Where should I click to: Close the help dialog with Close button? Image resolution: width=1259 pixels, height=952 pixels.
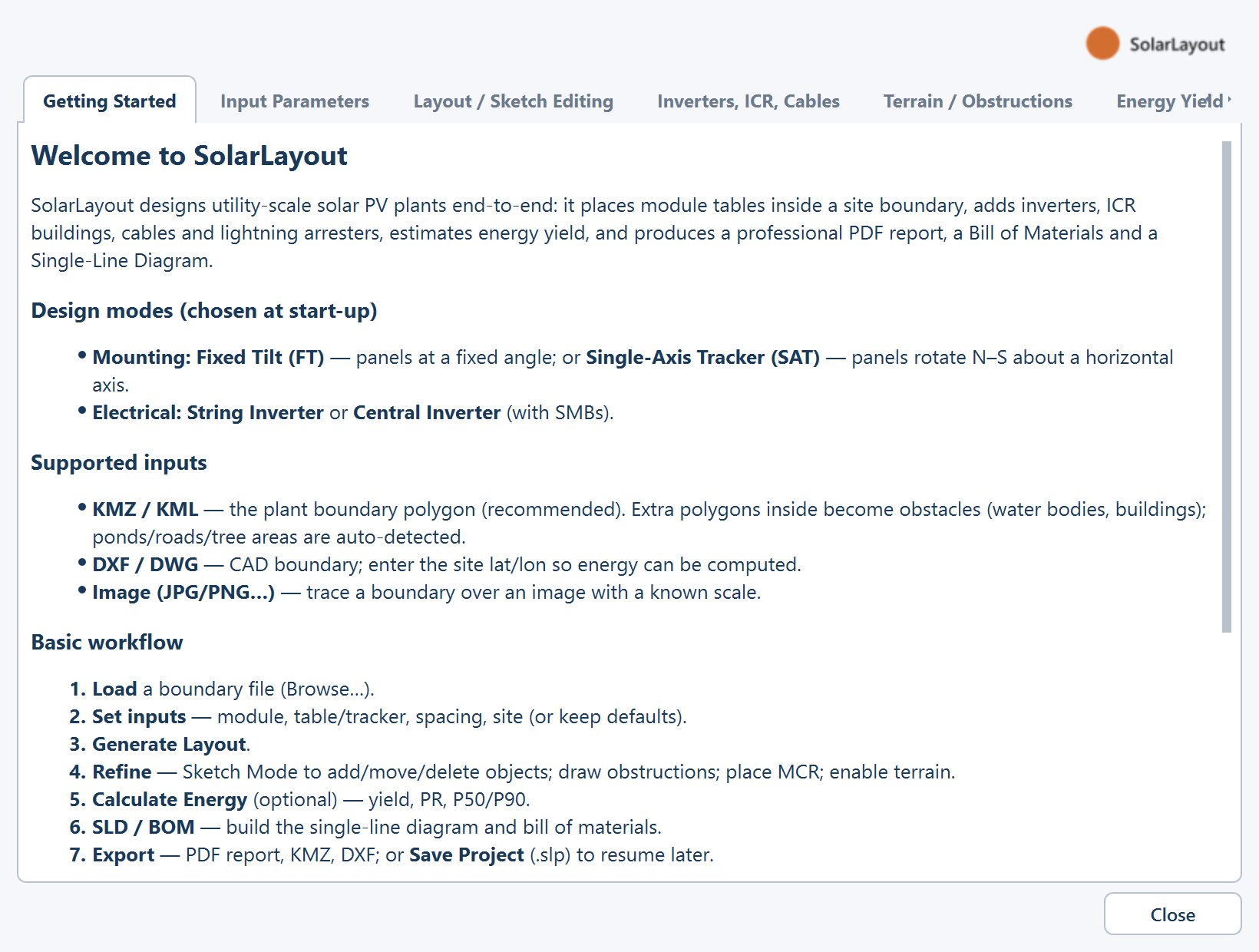tap(1172, 914)
